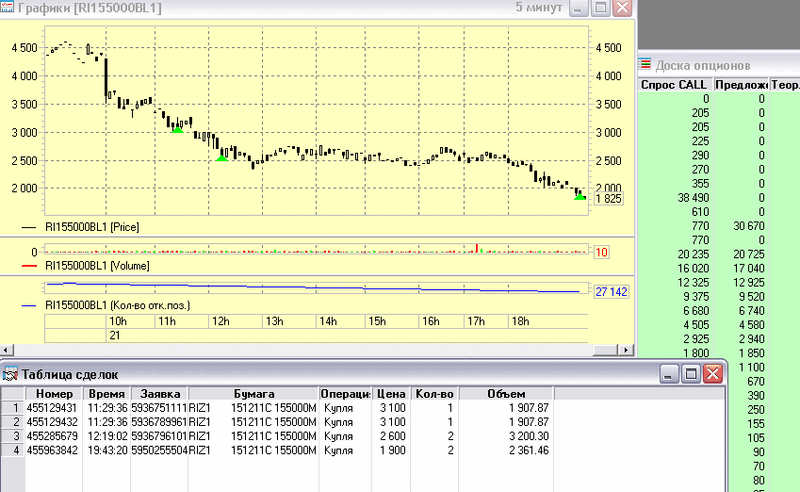Click the green trade marker near 12h
This screenshot has width=800, height=492.
(222, 156)
